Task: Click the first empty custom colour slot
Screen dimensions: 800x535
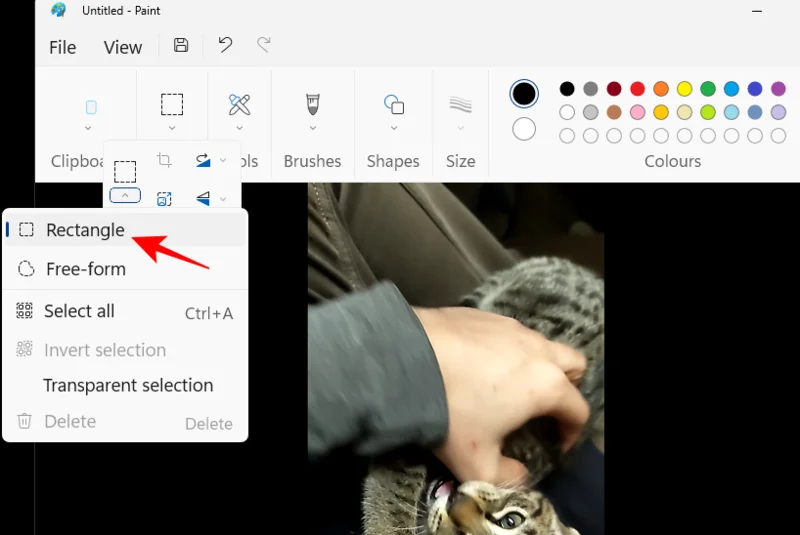Action: click(567, 136)
